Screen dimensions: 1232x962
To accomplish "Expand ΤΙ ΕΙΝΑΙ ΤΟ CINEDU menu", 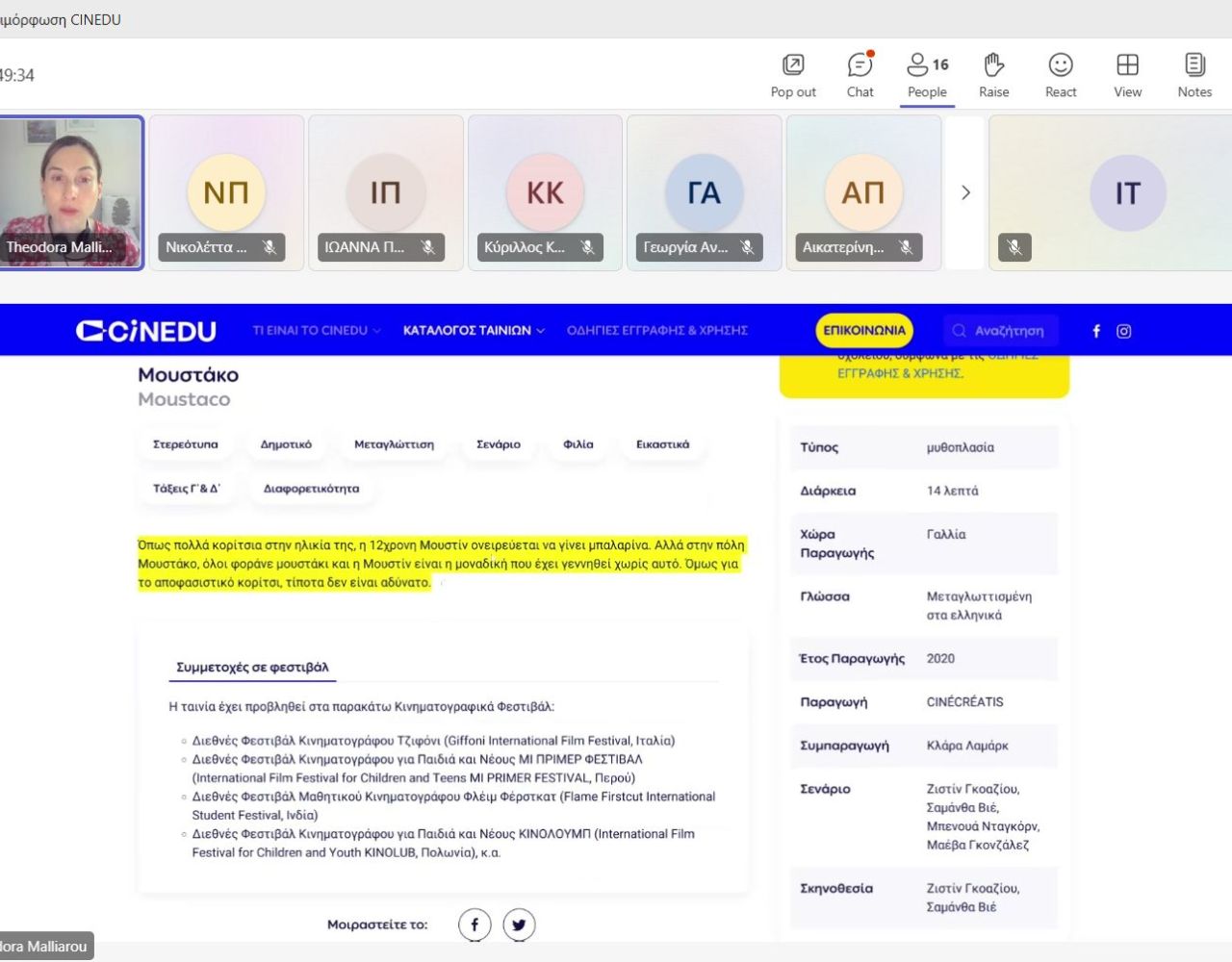I will tap(316, 330).
